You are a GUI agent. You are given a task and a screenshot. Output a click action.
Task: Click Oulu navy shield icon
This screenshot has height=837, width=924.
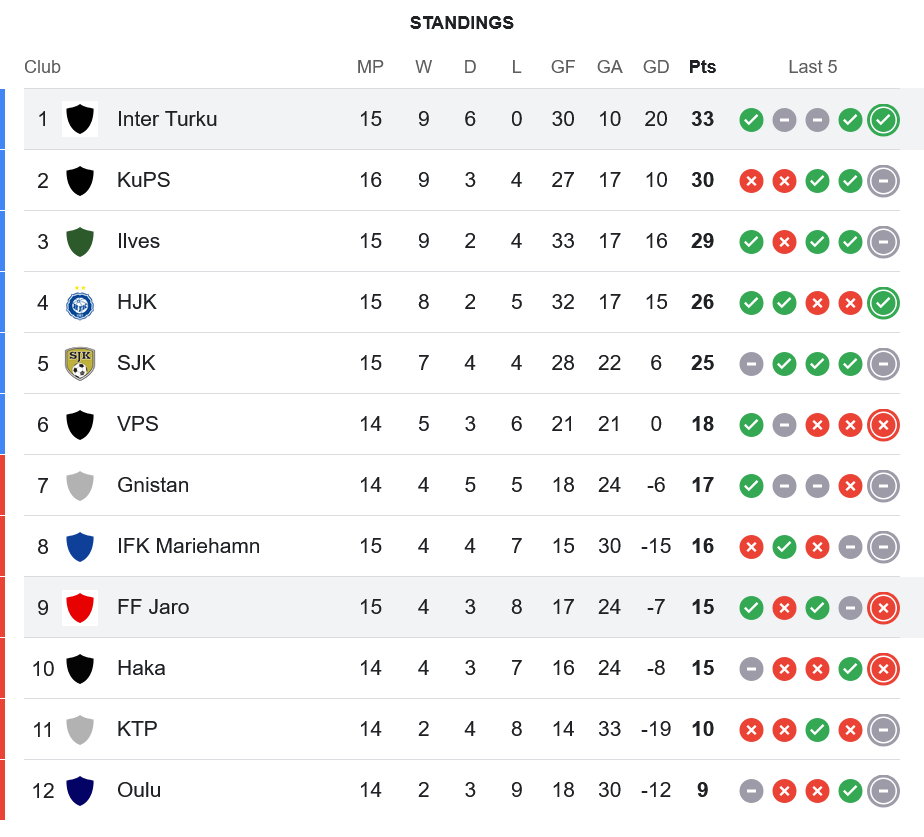click(80, 790)
